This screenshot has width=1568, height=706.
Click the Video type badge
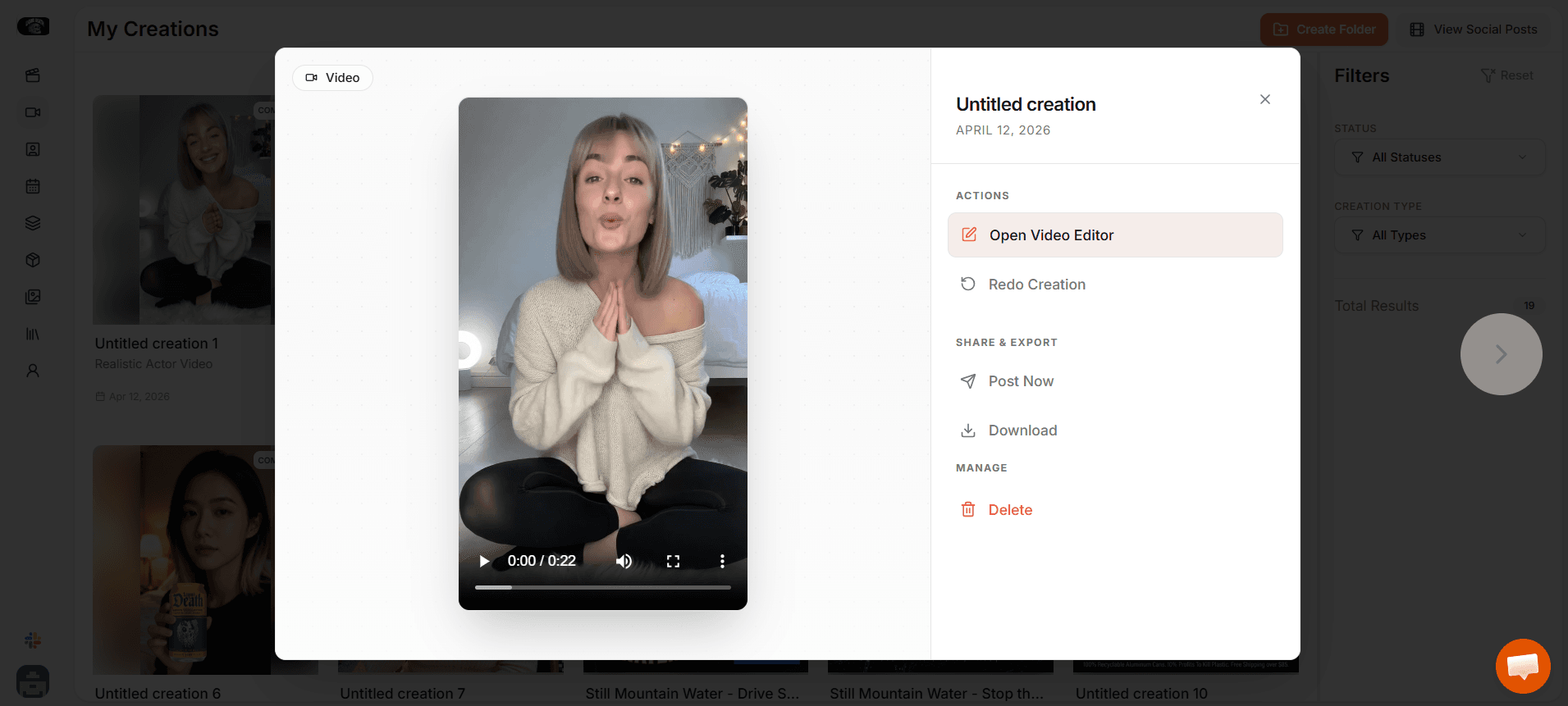click(332, 78)
